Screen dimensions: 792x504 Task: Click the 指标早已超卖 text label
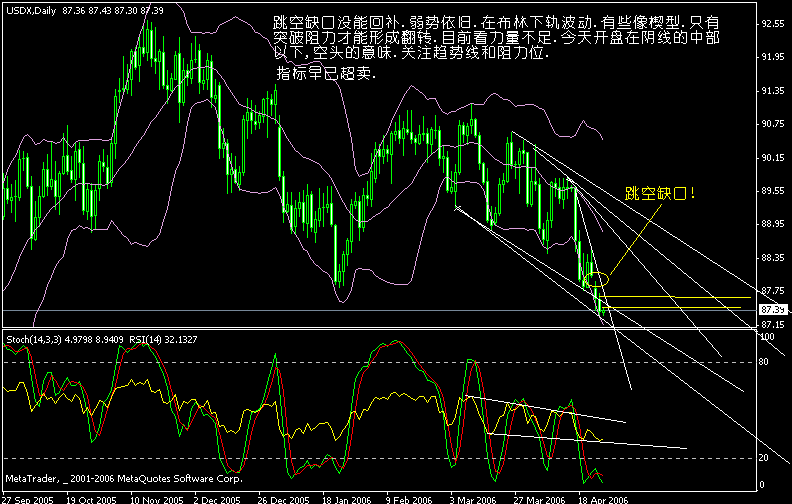tap(326, 73)
